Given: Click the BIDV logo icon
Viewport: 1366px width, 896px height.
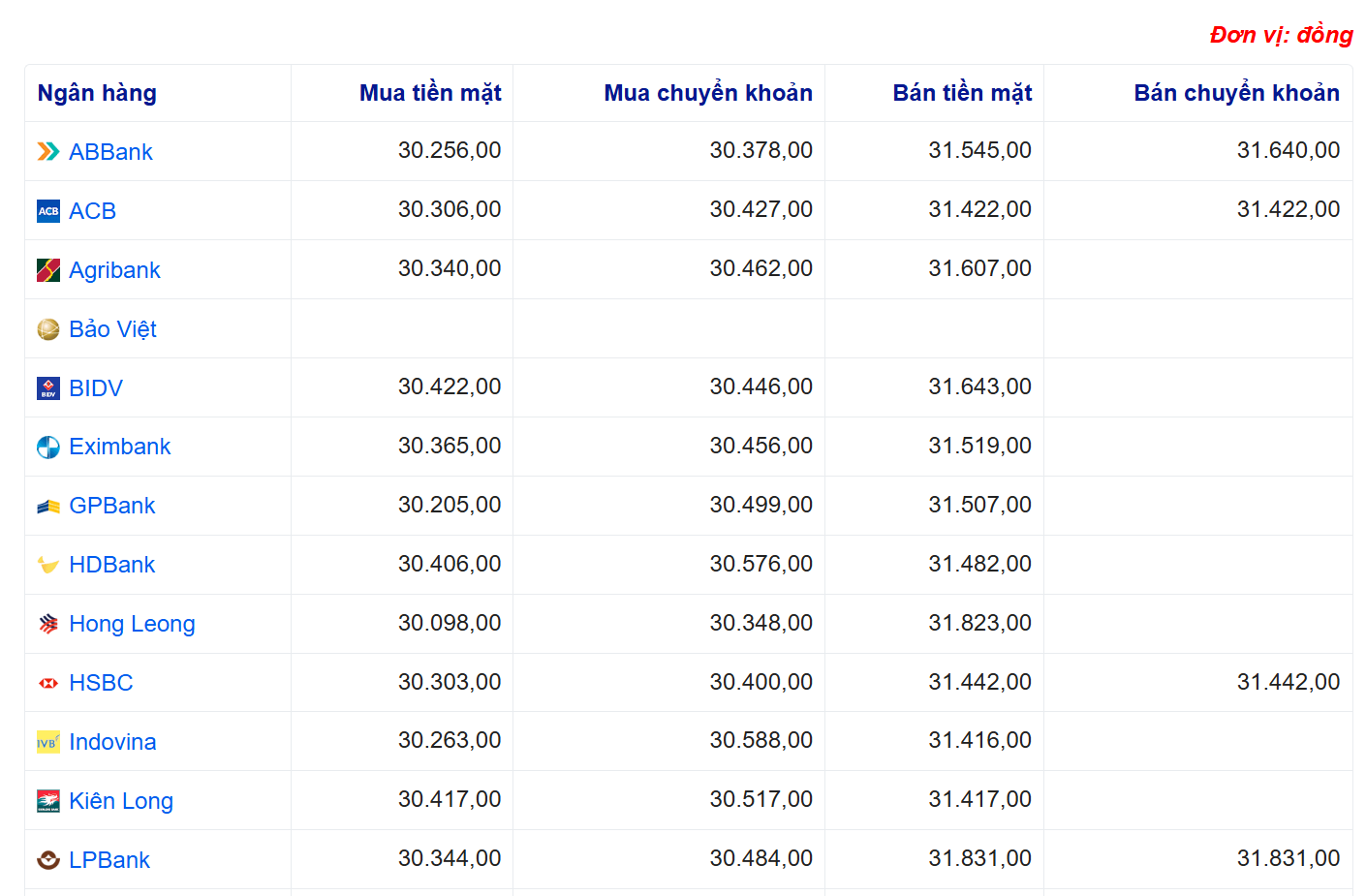Looking at the screenshot, I should pos(48,388).
